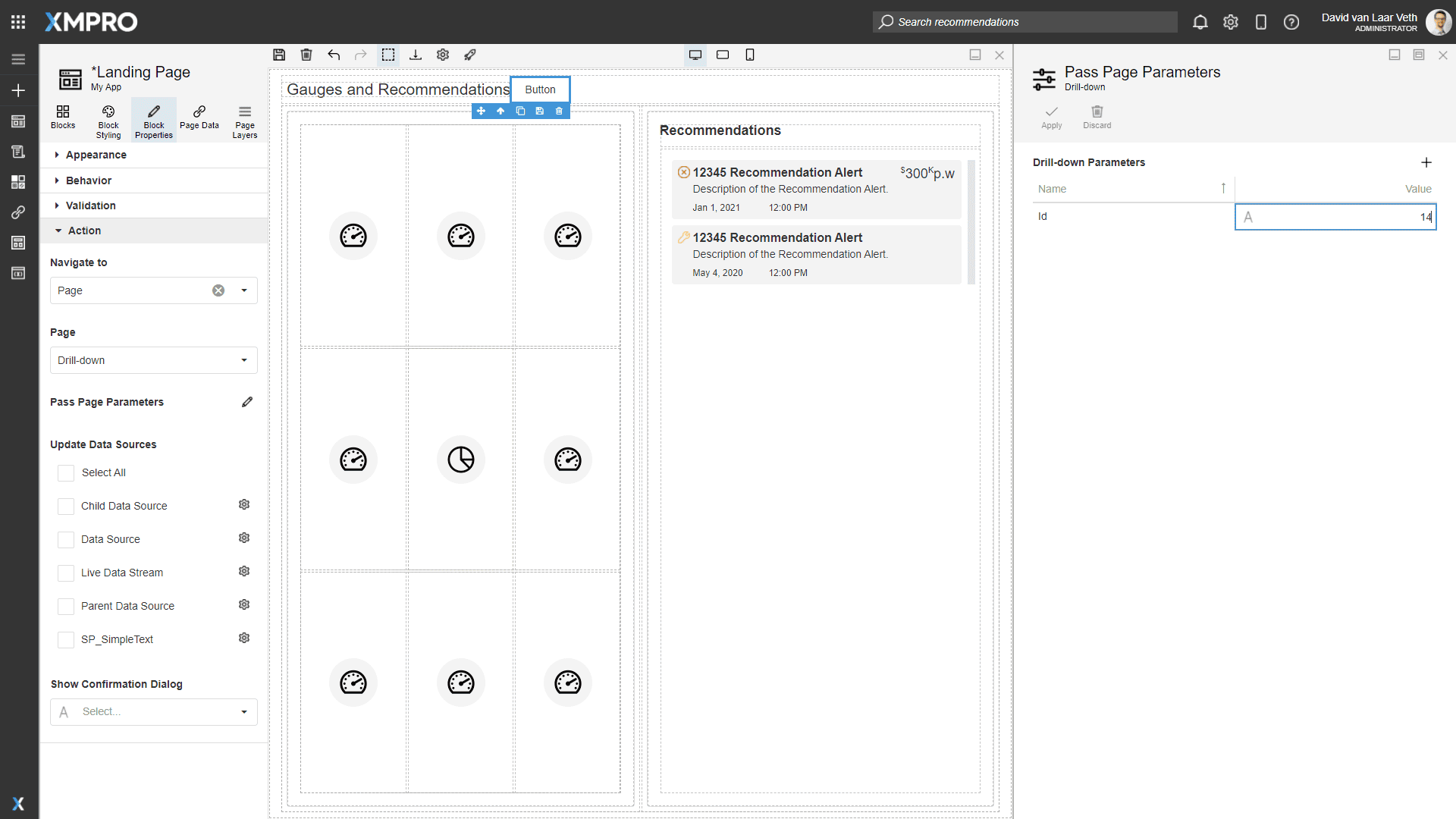Image resolution: width=1456 pixels, height=819 pixels.
Task: Switch to the Page Layers tab
Action: [x=244, y=119]
